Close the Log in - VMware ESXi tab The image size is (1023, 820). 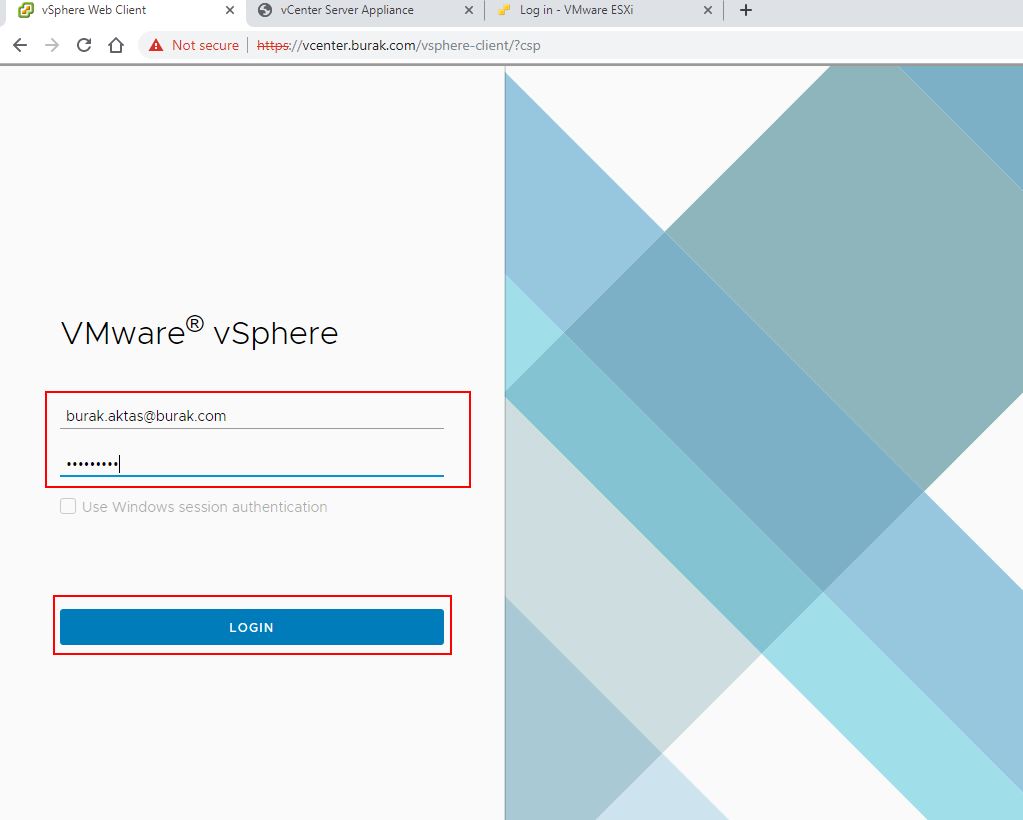click(x=708, y=10)
